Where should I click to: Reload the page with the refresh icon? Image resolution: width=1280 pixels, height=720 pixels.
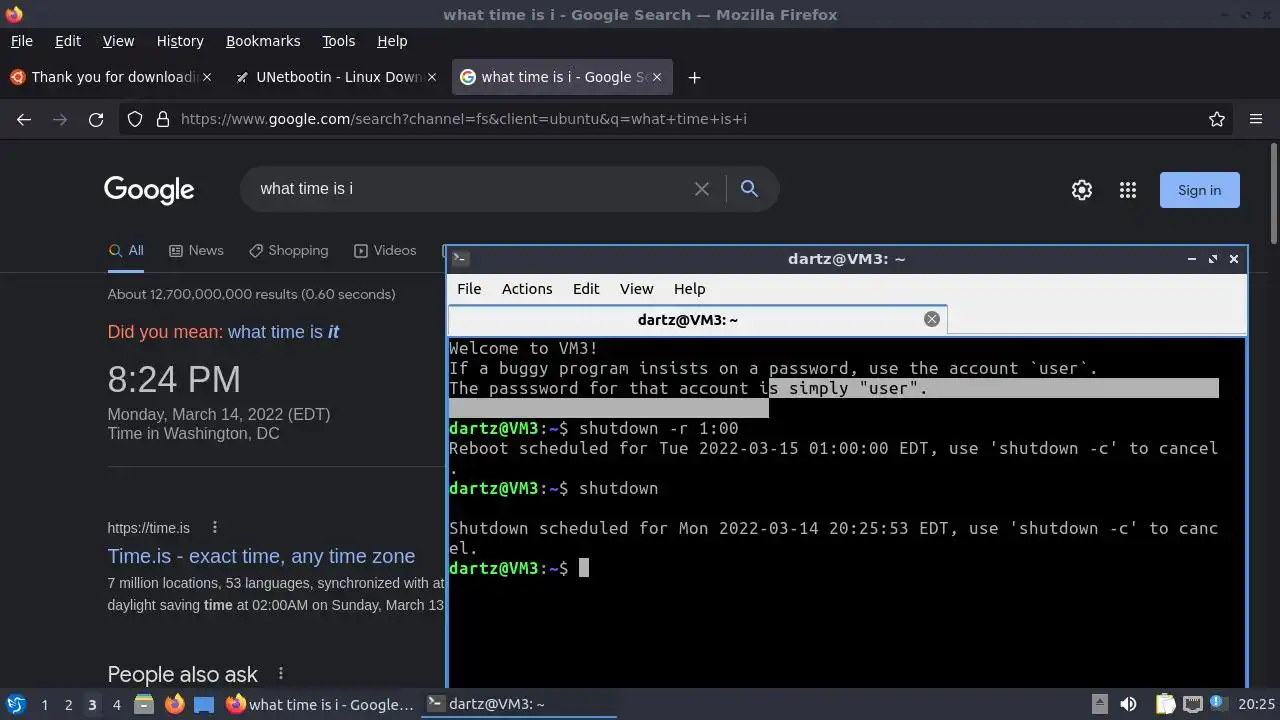(x=96, y=119)
